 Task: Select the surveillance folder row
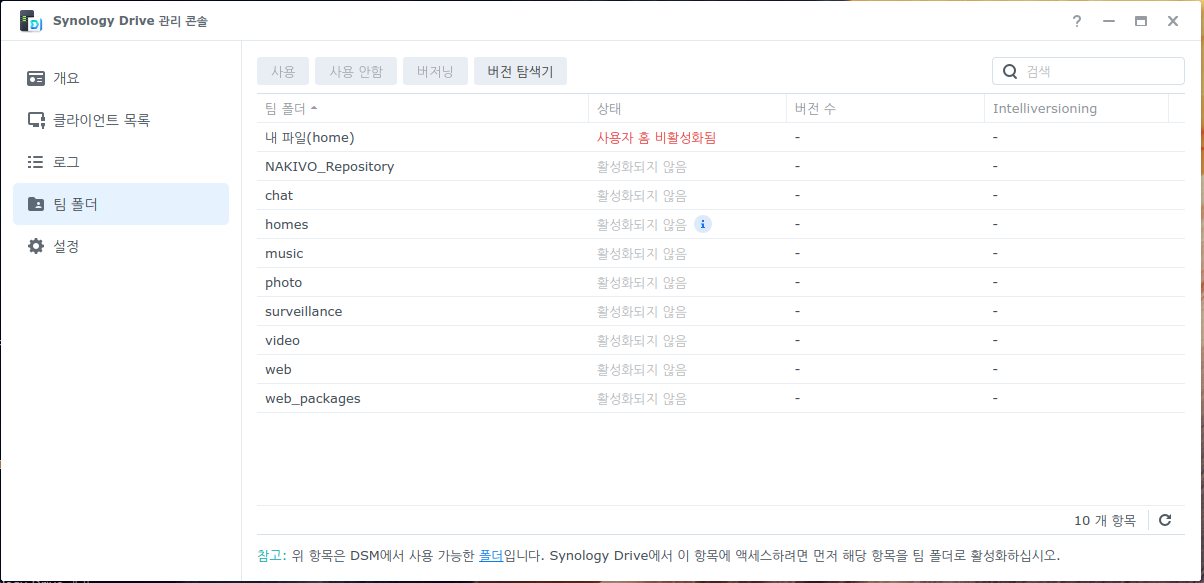[720, 311]
